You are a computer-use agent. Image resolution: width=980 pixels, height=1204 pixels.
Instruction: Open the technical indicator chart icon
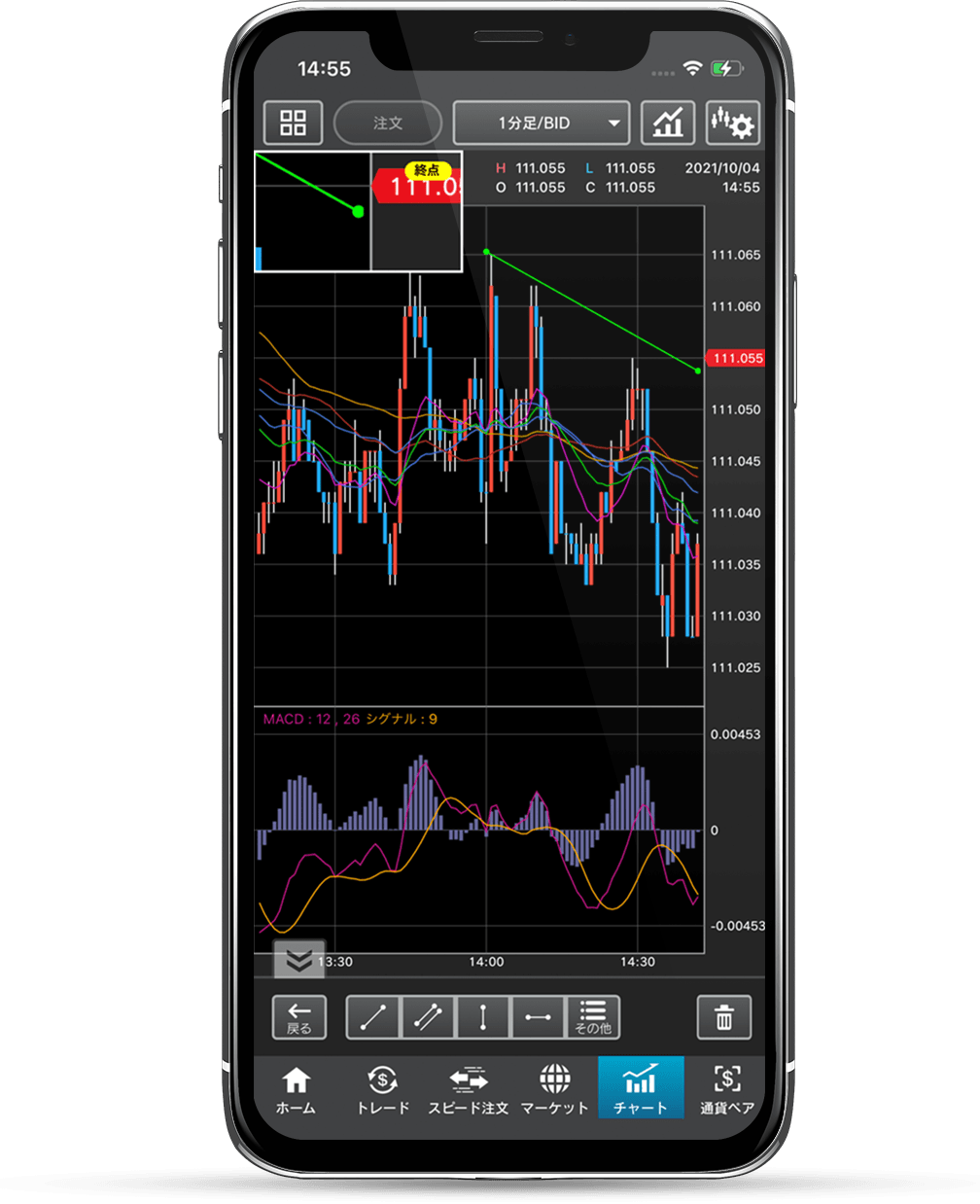coord(668,124)
